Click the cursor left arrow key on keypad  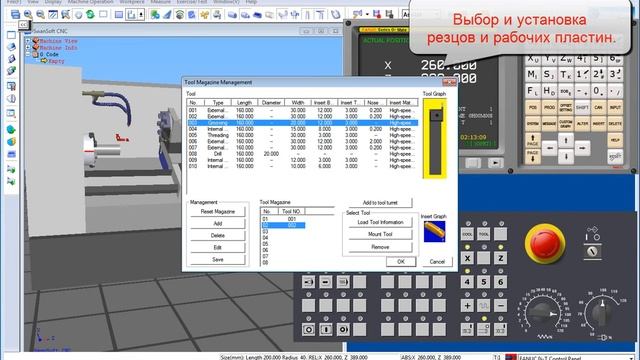pos(549,148)
